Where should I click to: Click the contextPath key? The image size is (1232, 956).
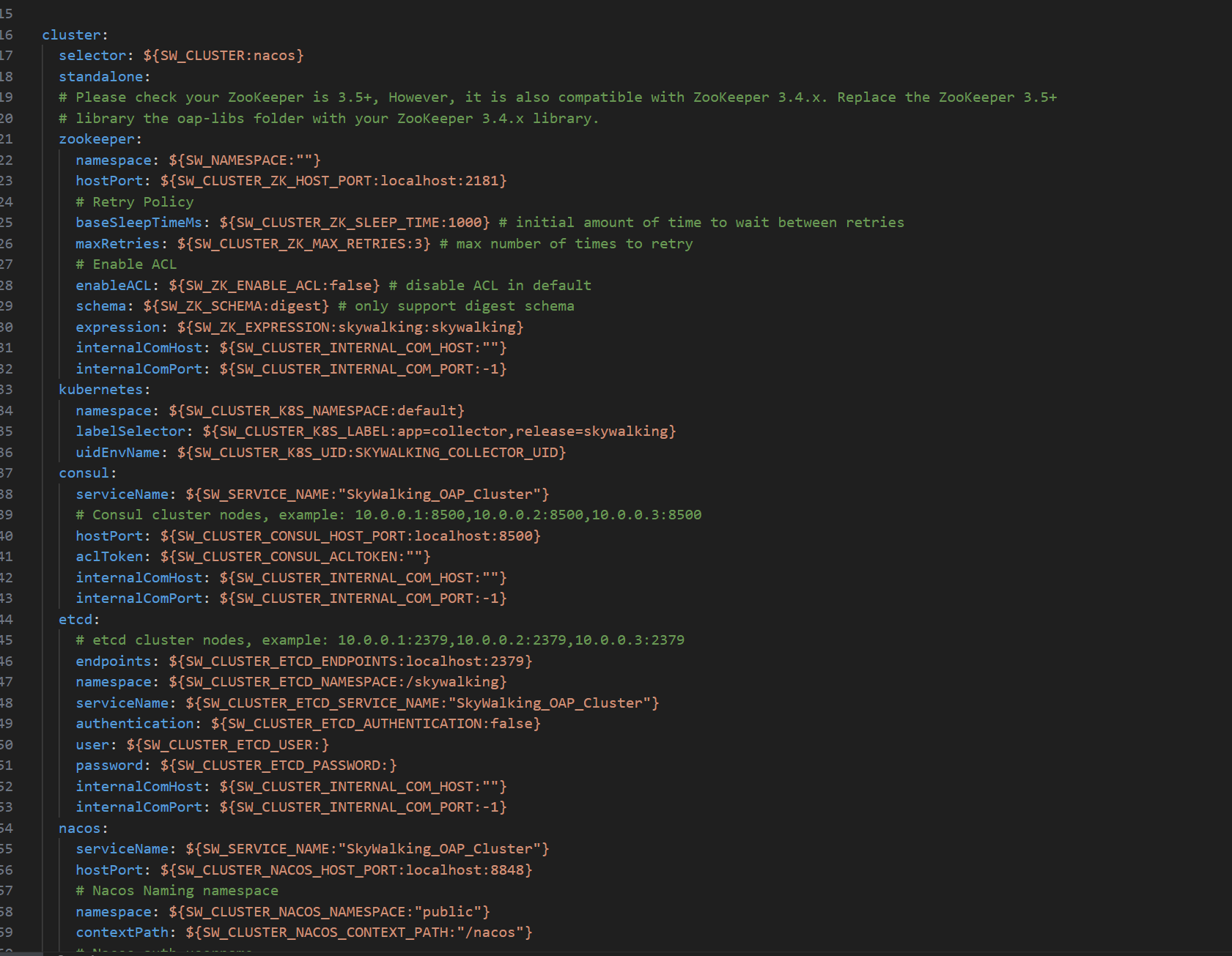point(122,933)
